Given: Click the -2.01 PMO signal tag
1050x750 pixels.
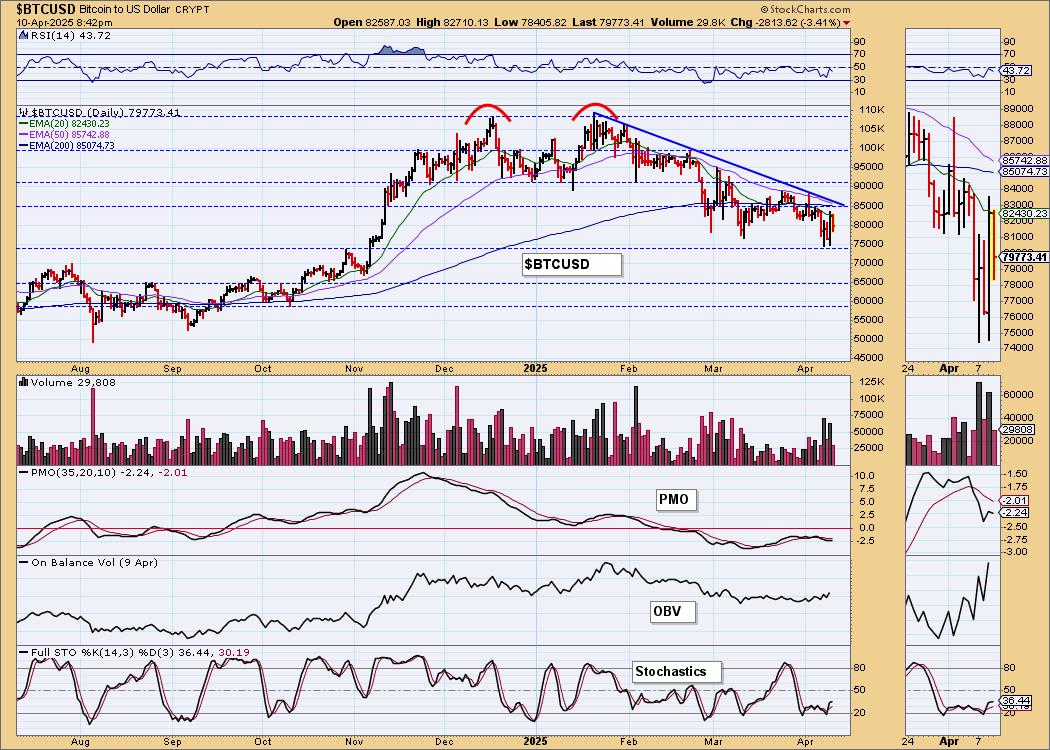Looking at the screenshot, I should pos(1015,500).
